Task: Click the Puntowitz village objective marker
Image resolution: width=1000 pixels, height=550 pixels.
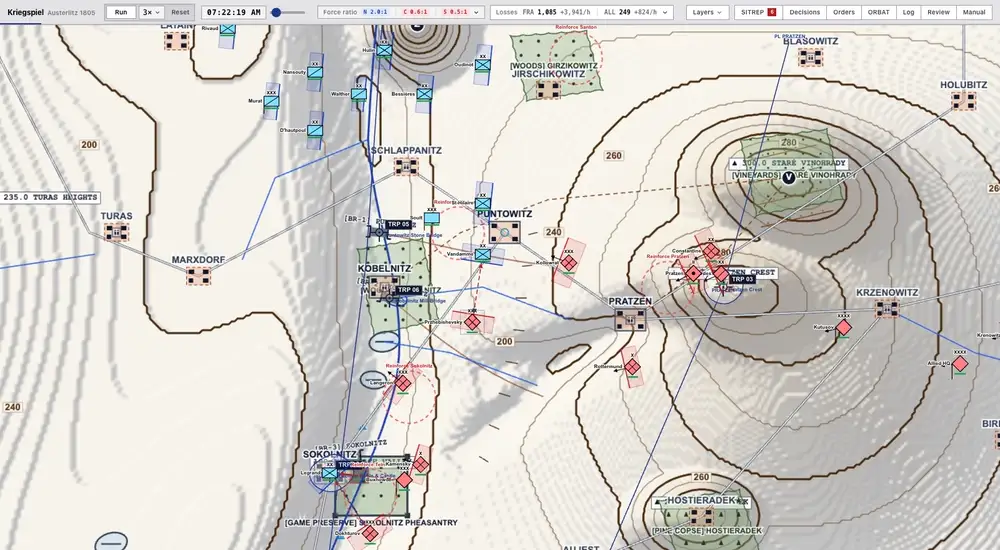Action: pyautogui.click(x=505, y=232)
